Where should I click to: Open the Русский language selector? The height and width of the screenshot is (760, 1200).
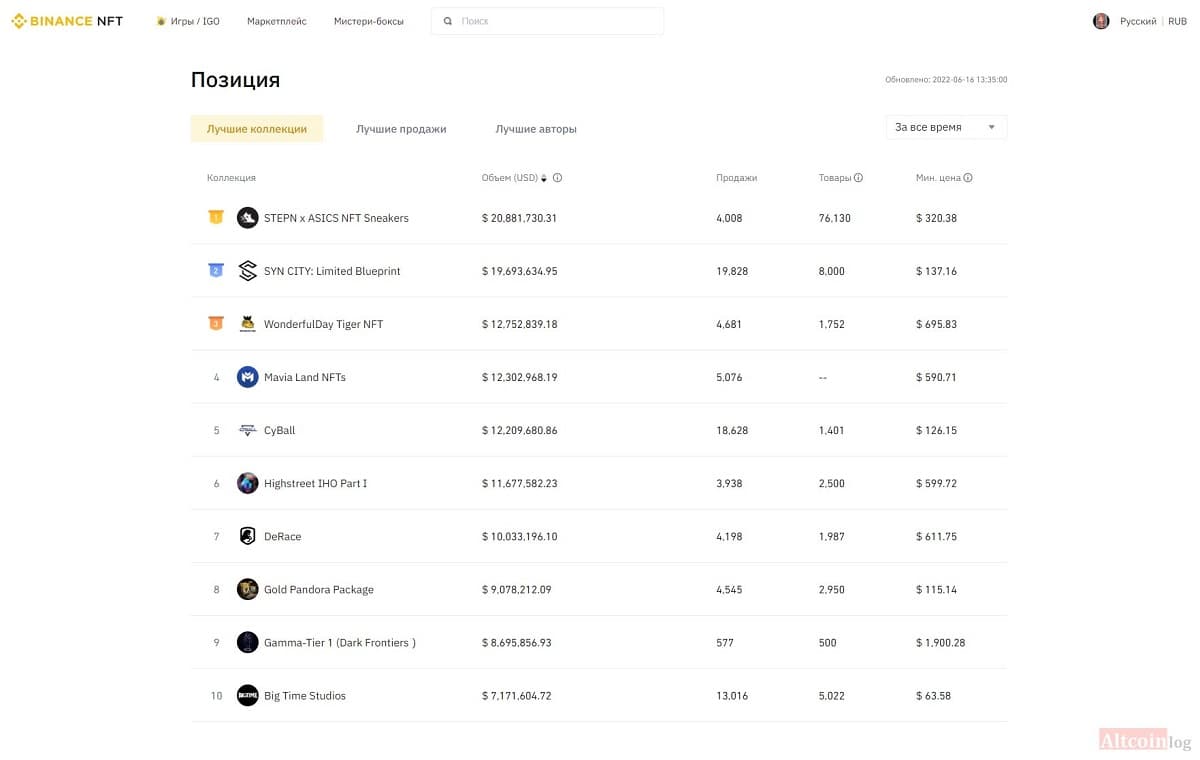click(x=1138, y=21)
